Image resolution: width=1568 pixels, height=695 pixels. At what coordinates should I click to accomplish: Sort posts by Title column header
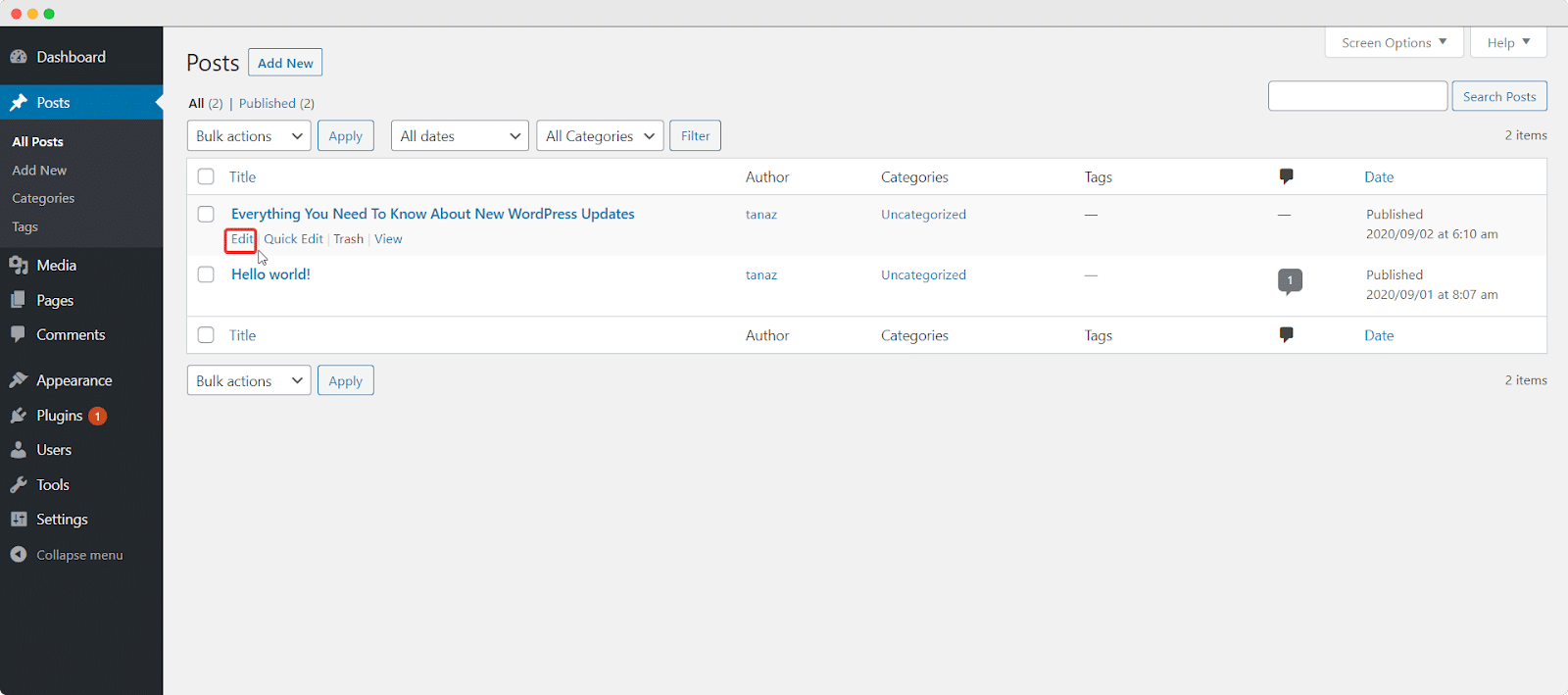(242, 177)
